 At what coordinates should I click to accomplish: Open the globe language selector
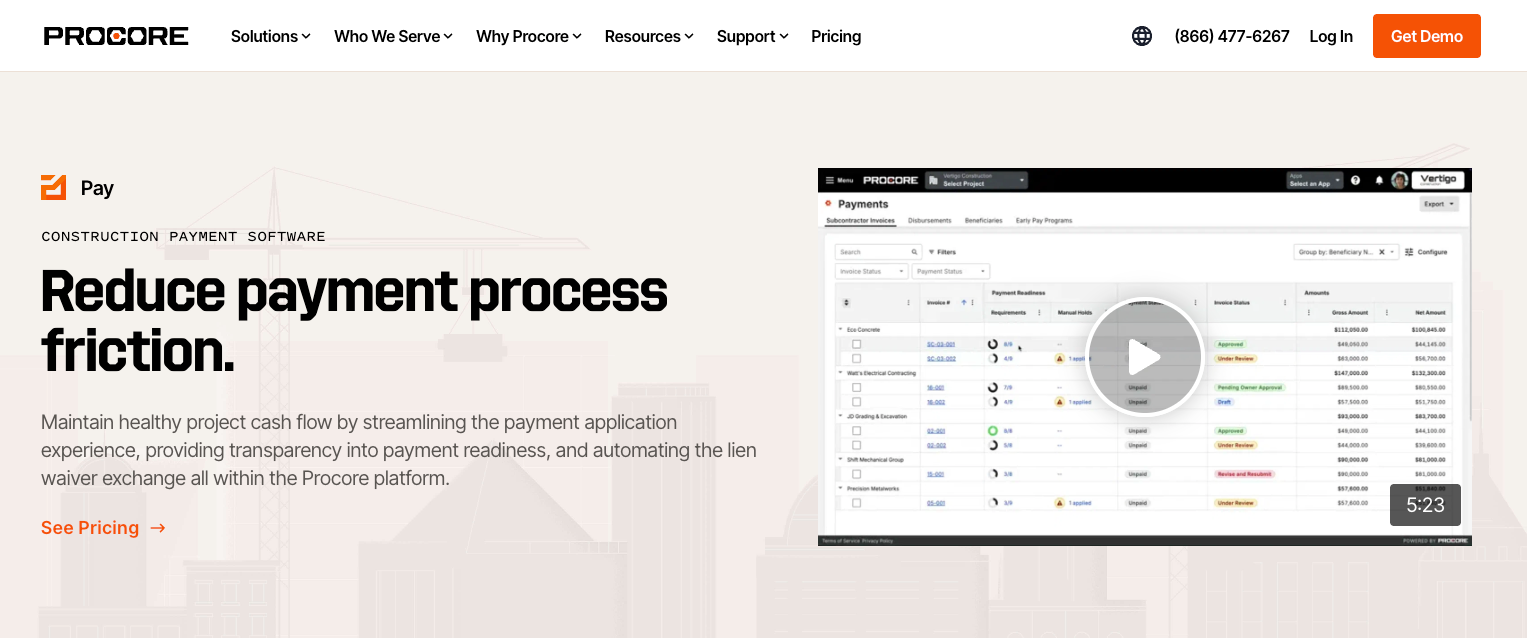click(1142, 36)
